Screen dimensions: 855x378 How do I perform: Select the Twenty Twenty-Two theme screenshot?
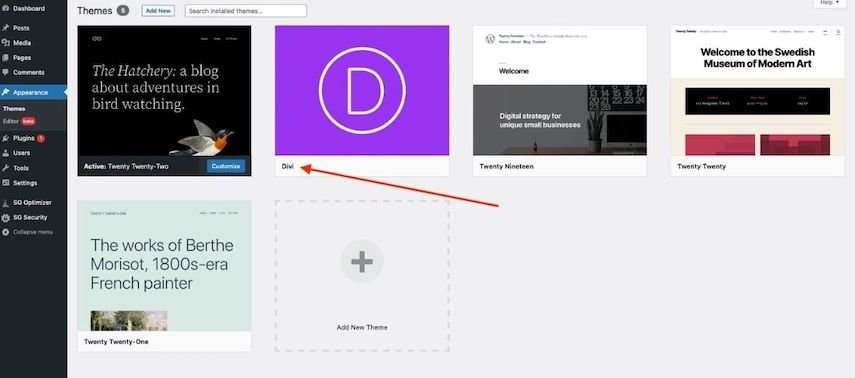click(164, 91)
